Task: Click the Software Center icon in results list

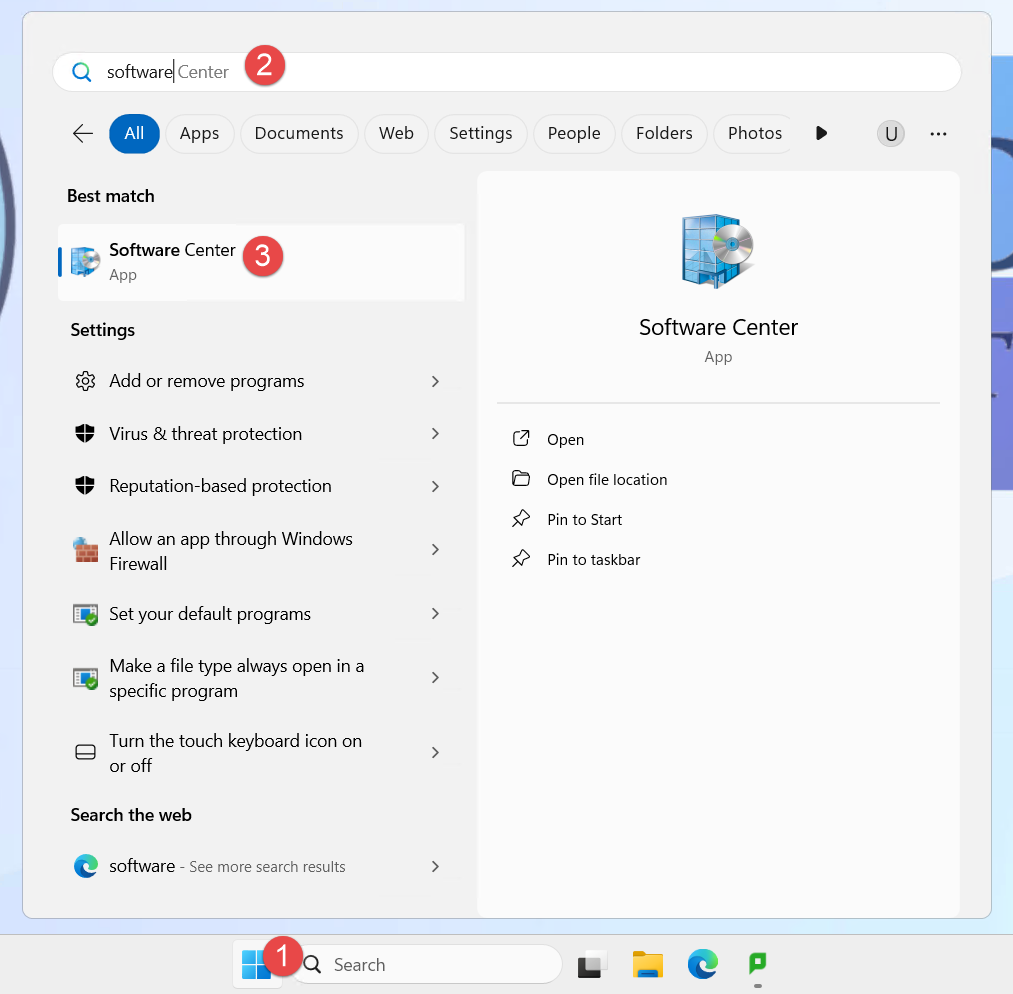Action: tap(85, 262)
